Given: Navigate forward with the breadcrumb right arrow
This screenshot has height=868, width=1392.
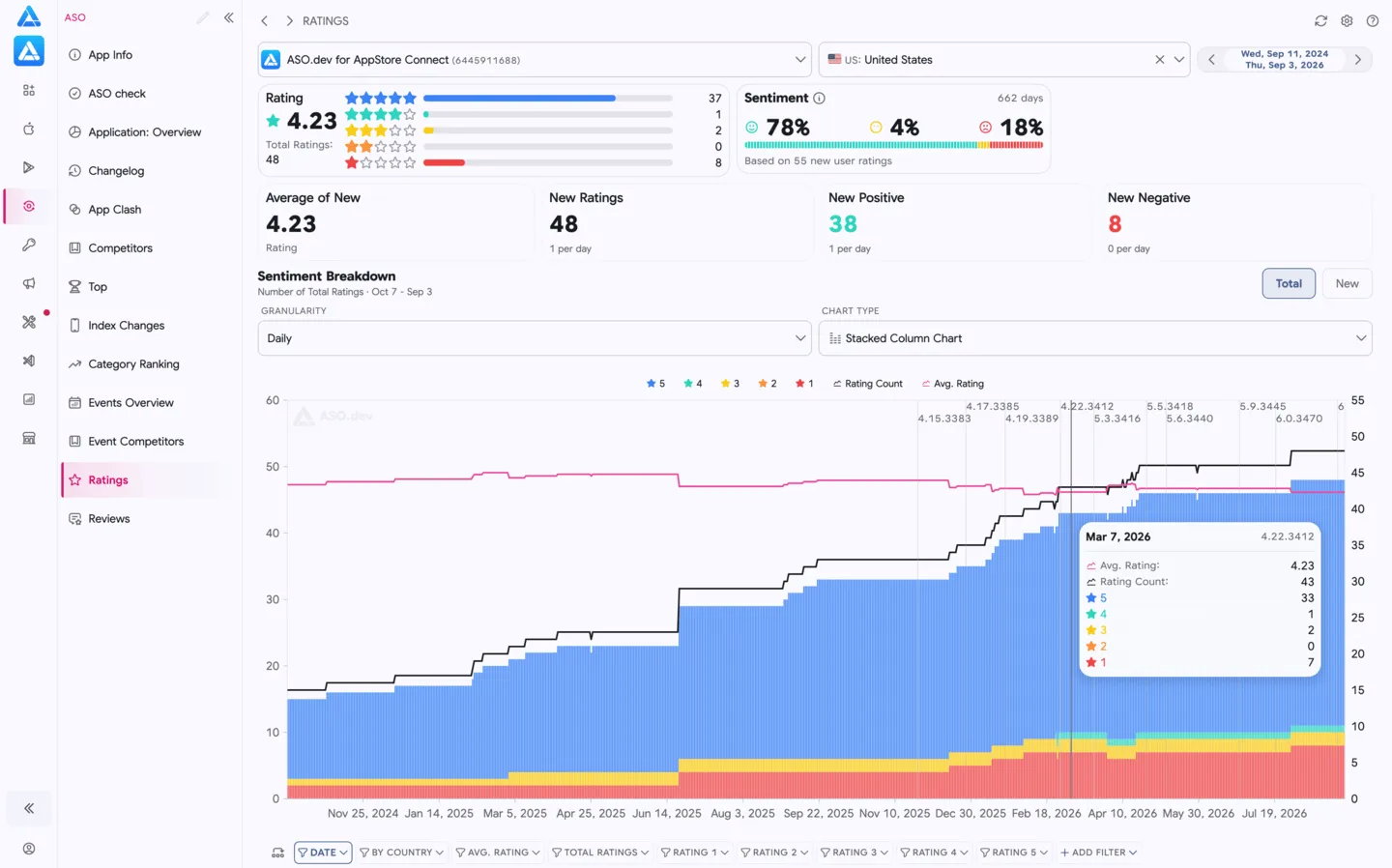Looking at the screenshot, I should [289, 20].
